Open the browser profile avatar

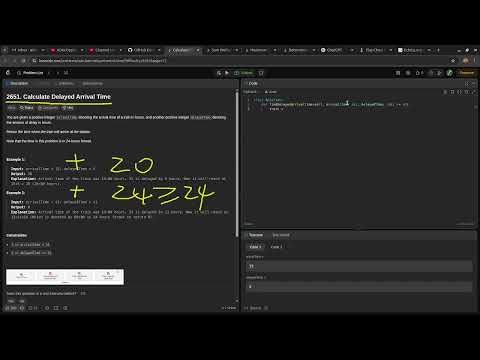[x=466, y=61]
